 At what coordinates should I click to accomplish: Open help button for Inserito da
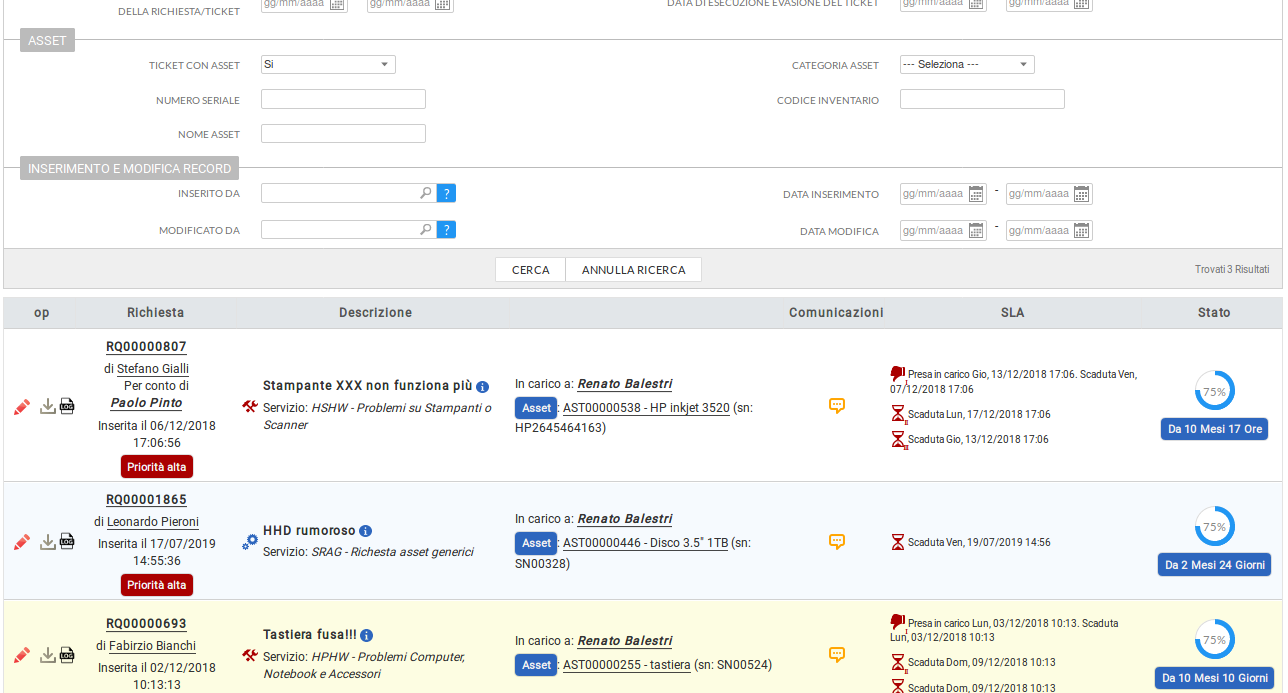447,193
